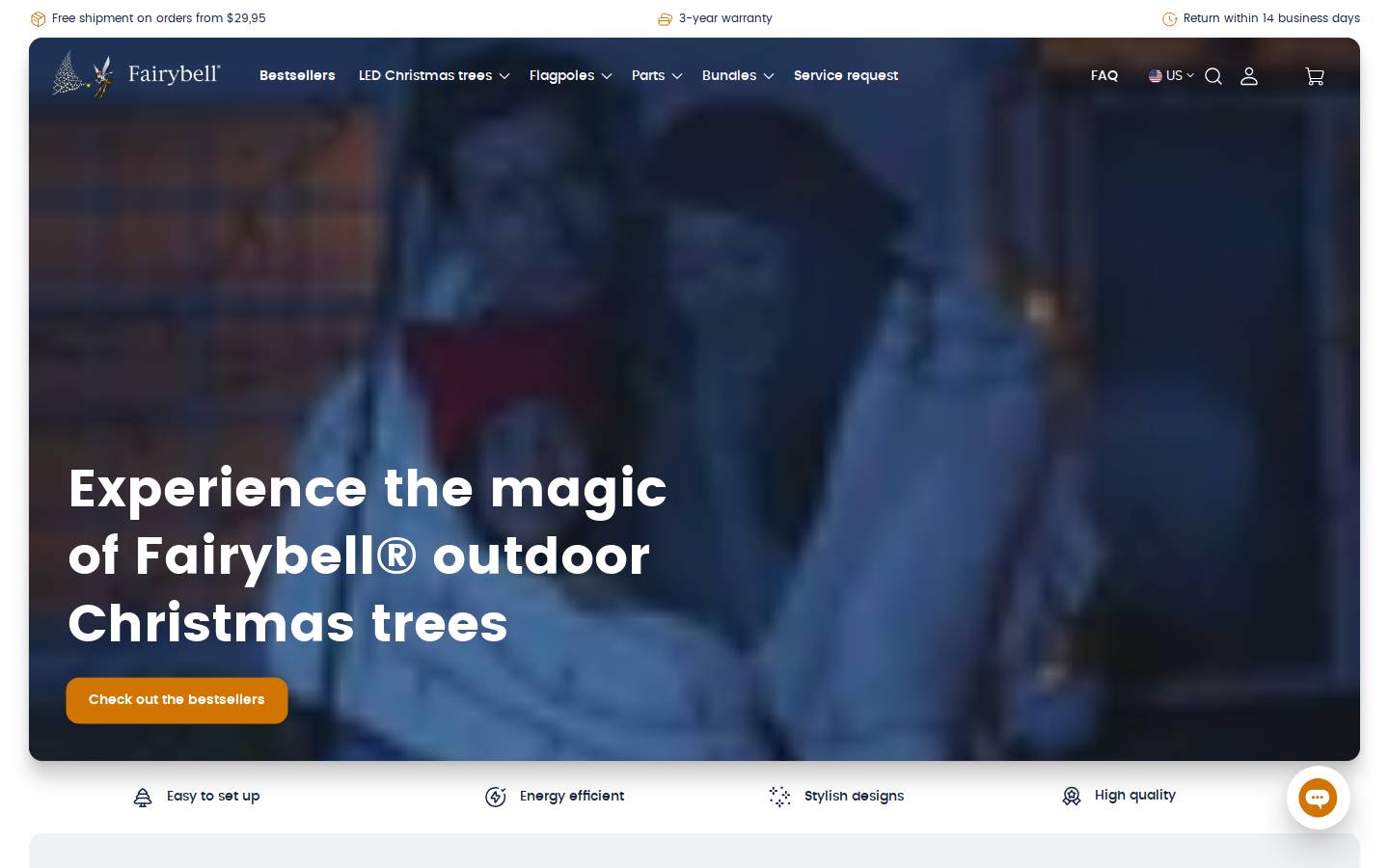This screenshot has width=1389, height=868.
Task: Click the Easy to set up tree icon
Action: click(x=143, y=797)
